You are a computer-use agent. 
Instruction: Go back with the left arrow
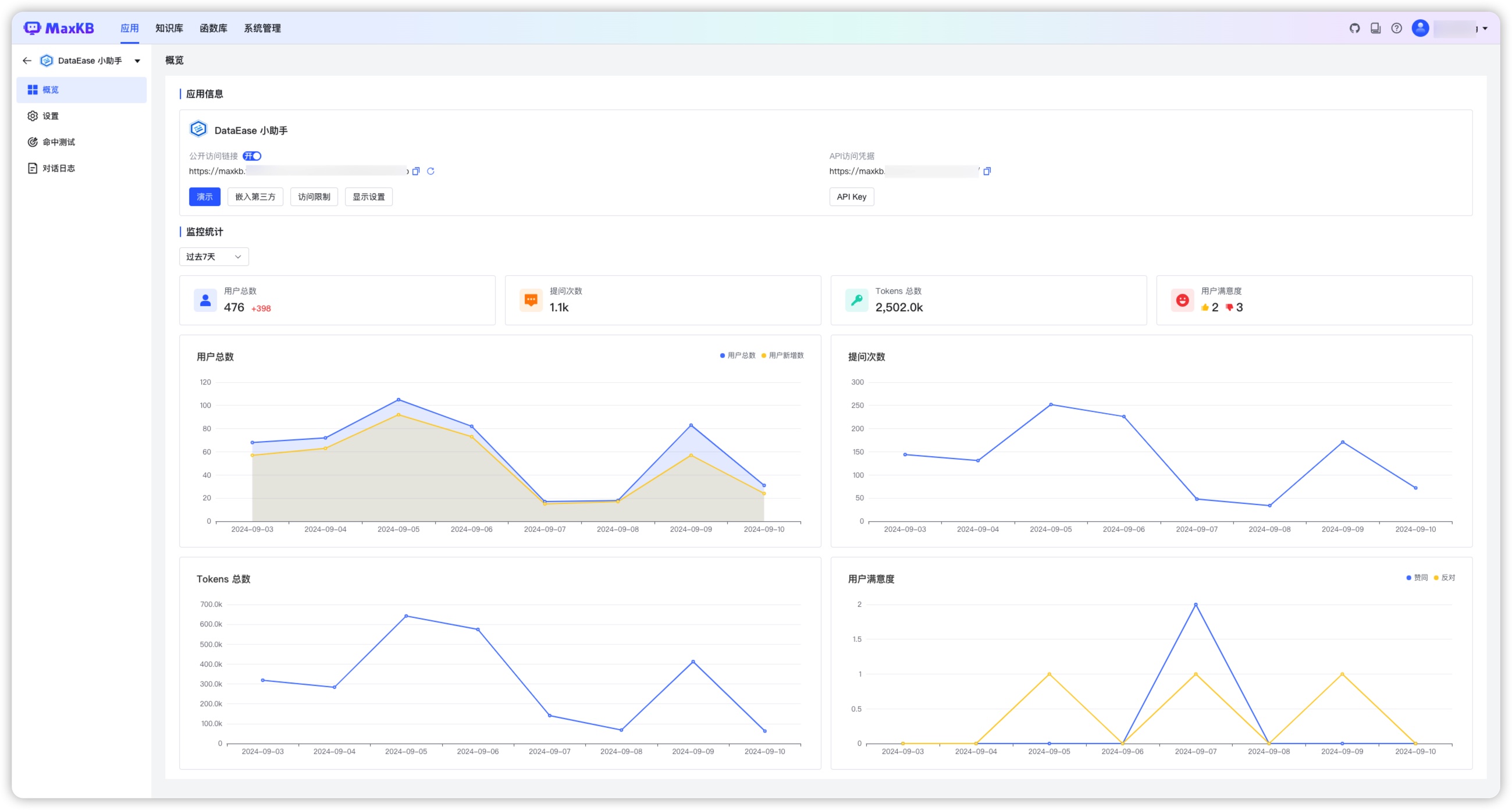pyautogui.click(x=27, y=61)
